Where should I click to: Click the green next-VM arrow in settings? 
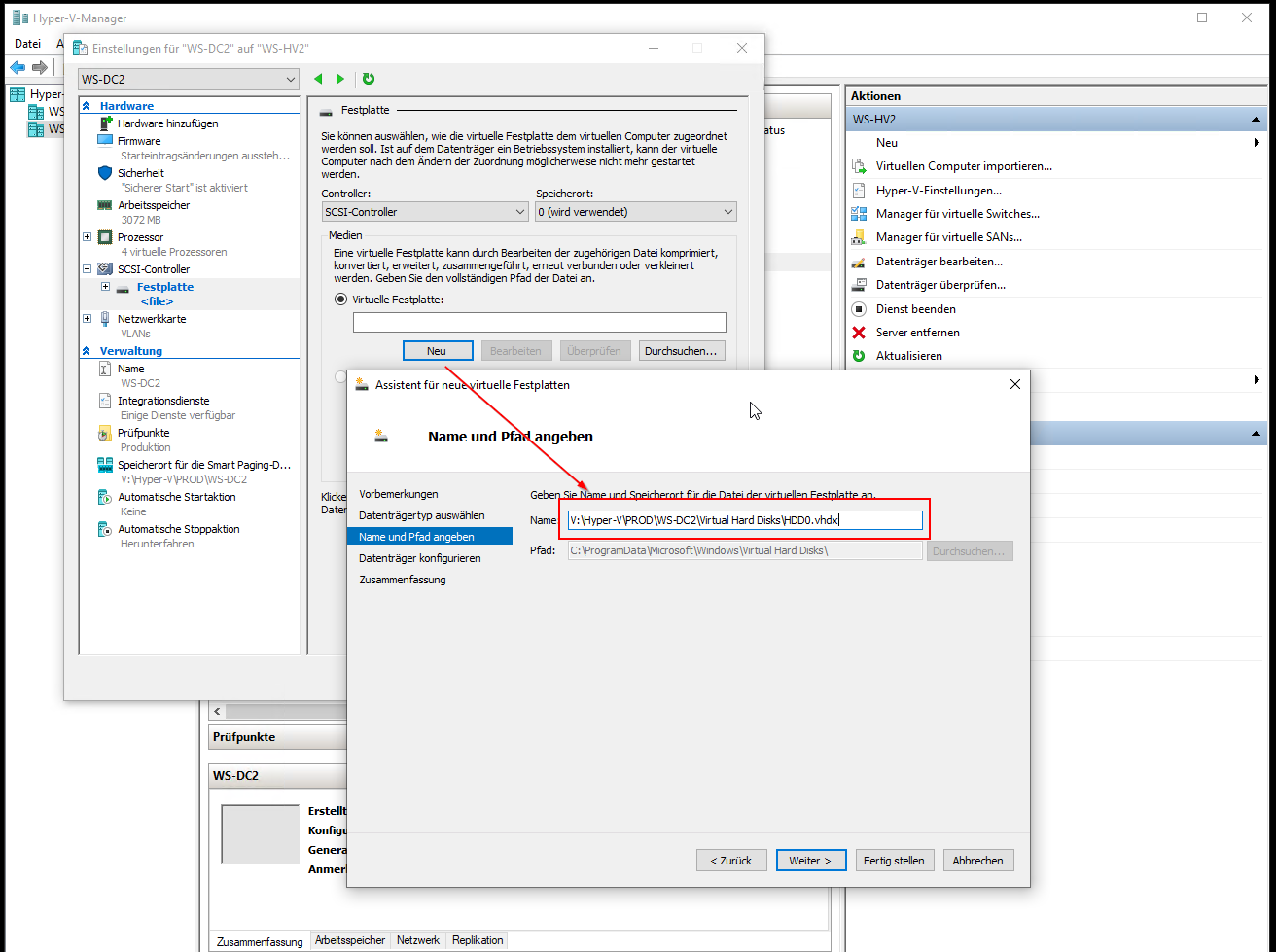tap(340, 79)
